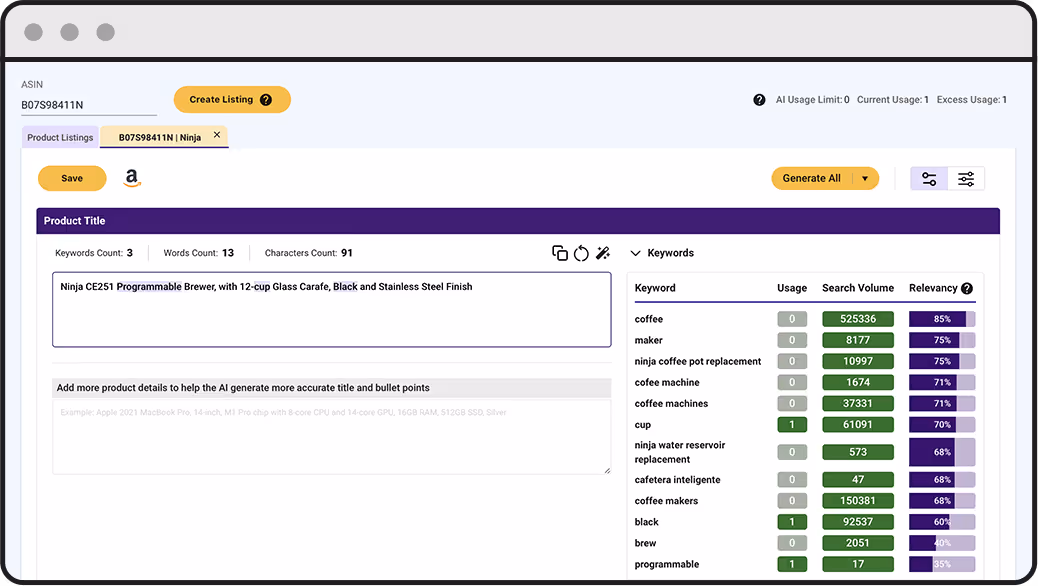Select the 'programmable' keyword

tap(667, 564)
